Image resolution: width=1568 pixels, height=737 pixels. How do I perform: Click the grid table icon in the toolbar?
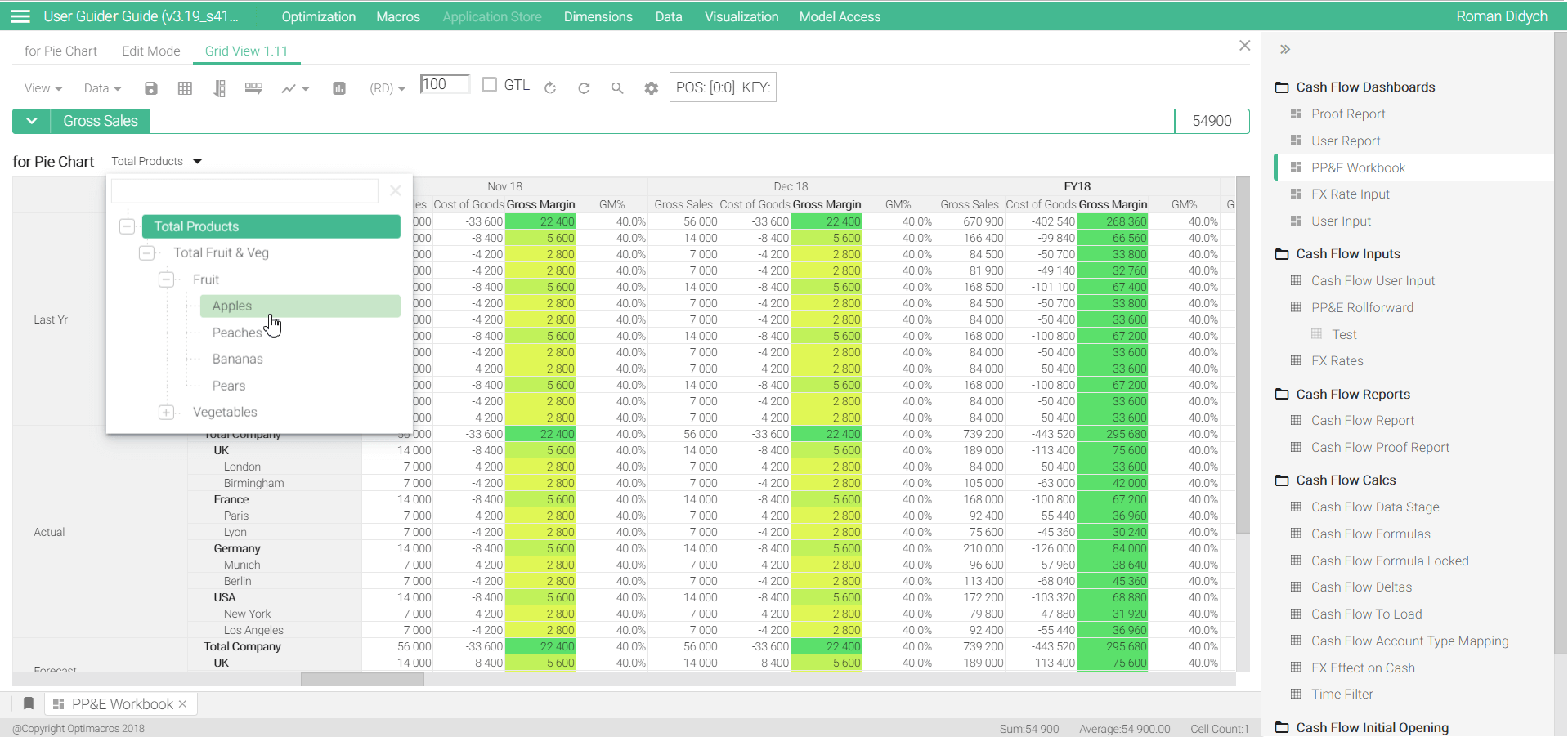[x=186, y=88]
